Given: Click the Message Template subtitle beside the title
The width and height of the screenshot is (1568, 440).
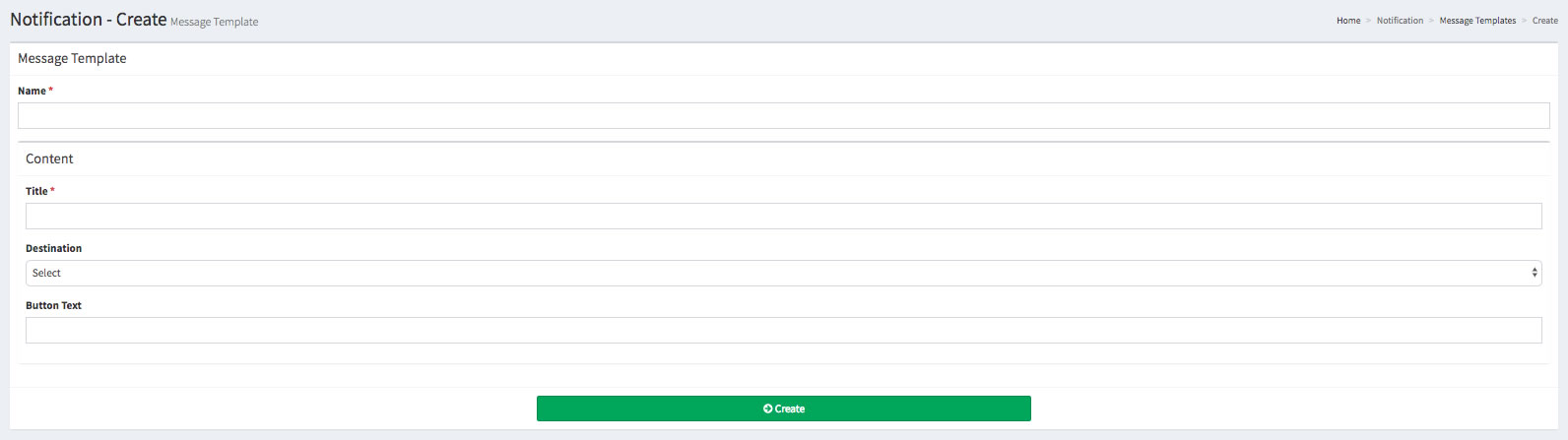Looking at the screenshot, I should tap(214, 22).
